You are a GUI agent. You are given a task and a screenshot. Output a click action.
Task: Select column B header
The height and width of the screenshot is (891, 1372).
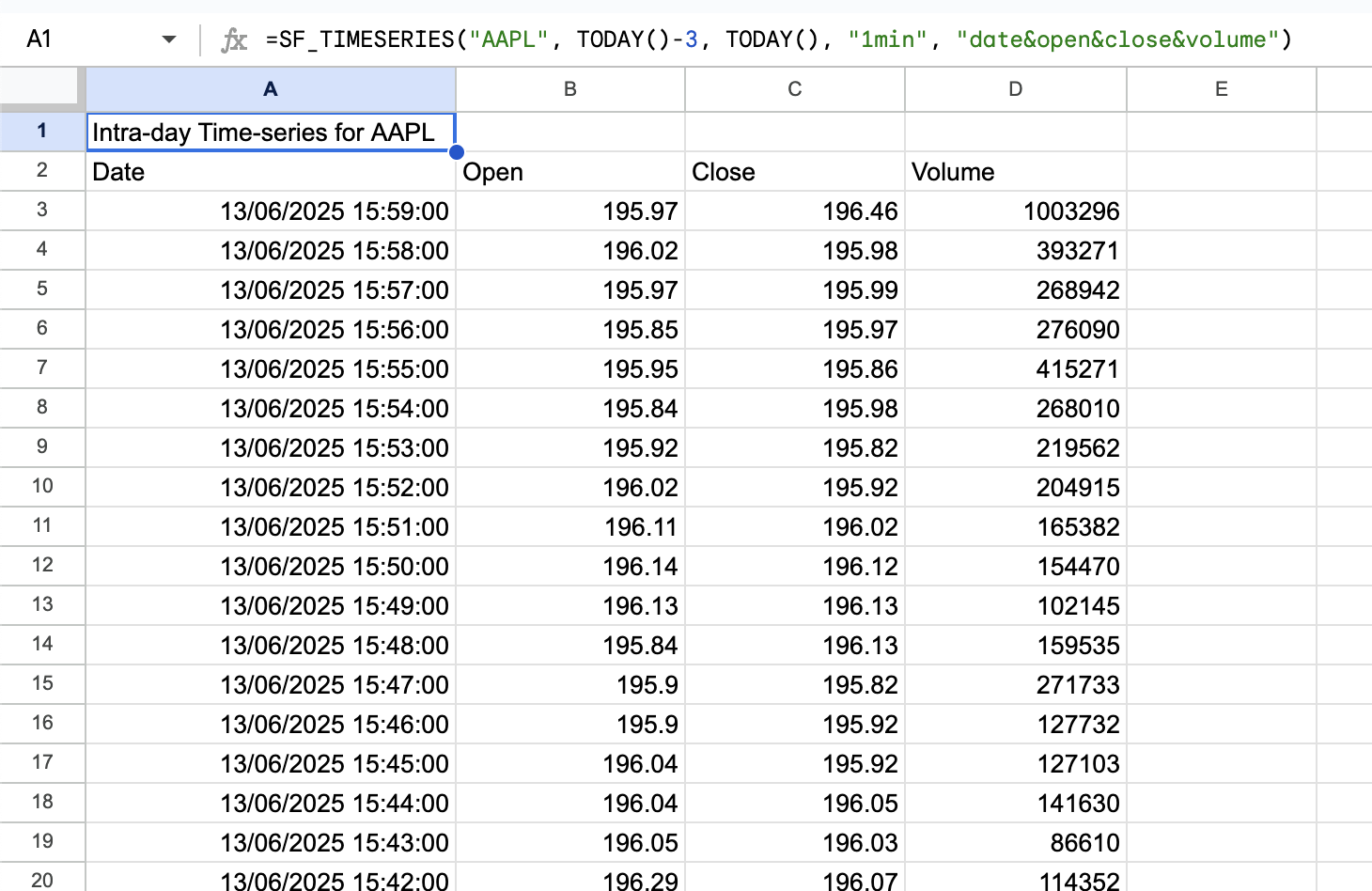click(569, 89)
